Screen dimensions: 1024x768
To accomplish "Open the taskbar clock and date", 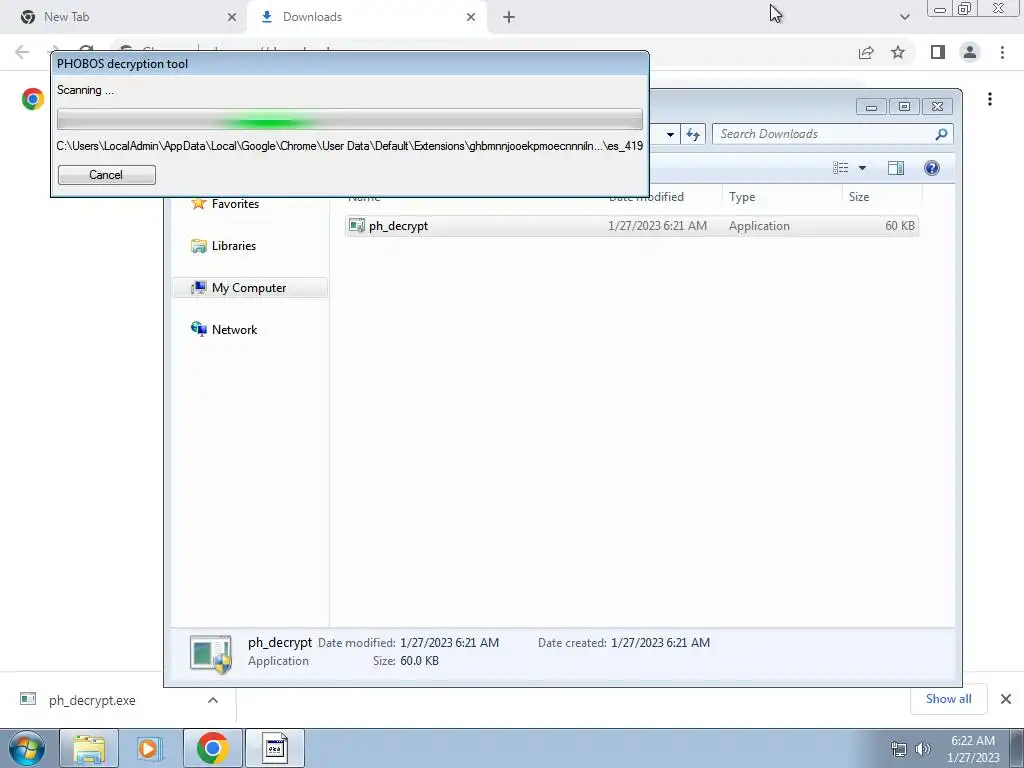I will point(973,749).
